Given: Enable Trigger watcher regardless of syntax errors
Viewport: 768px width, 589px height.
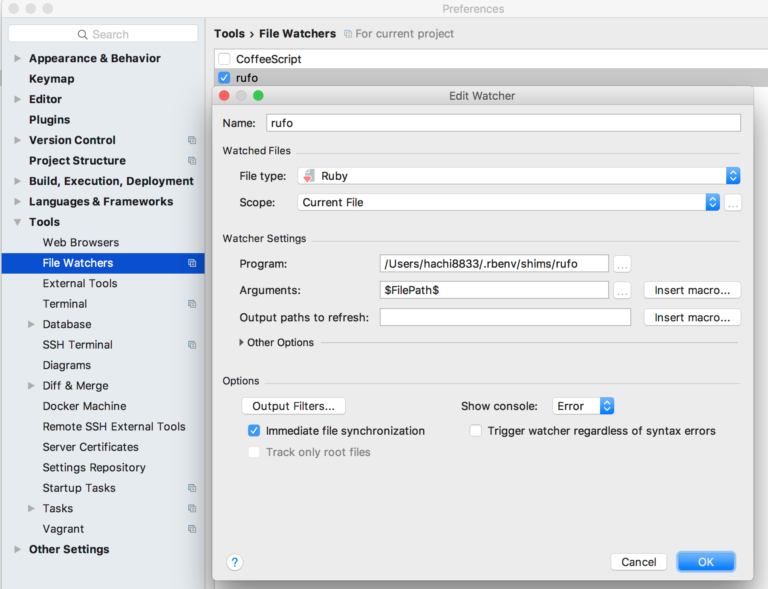Looking at the screenshot, I should [x=476, y=431].
